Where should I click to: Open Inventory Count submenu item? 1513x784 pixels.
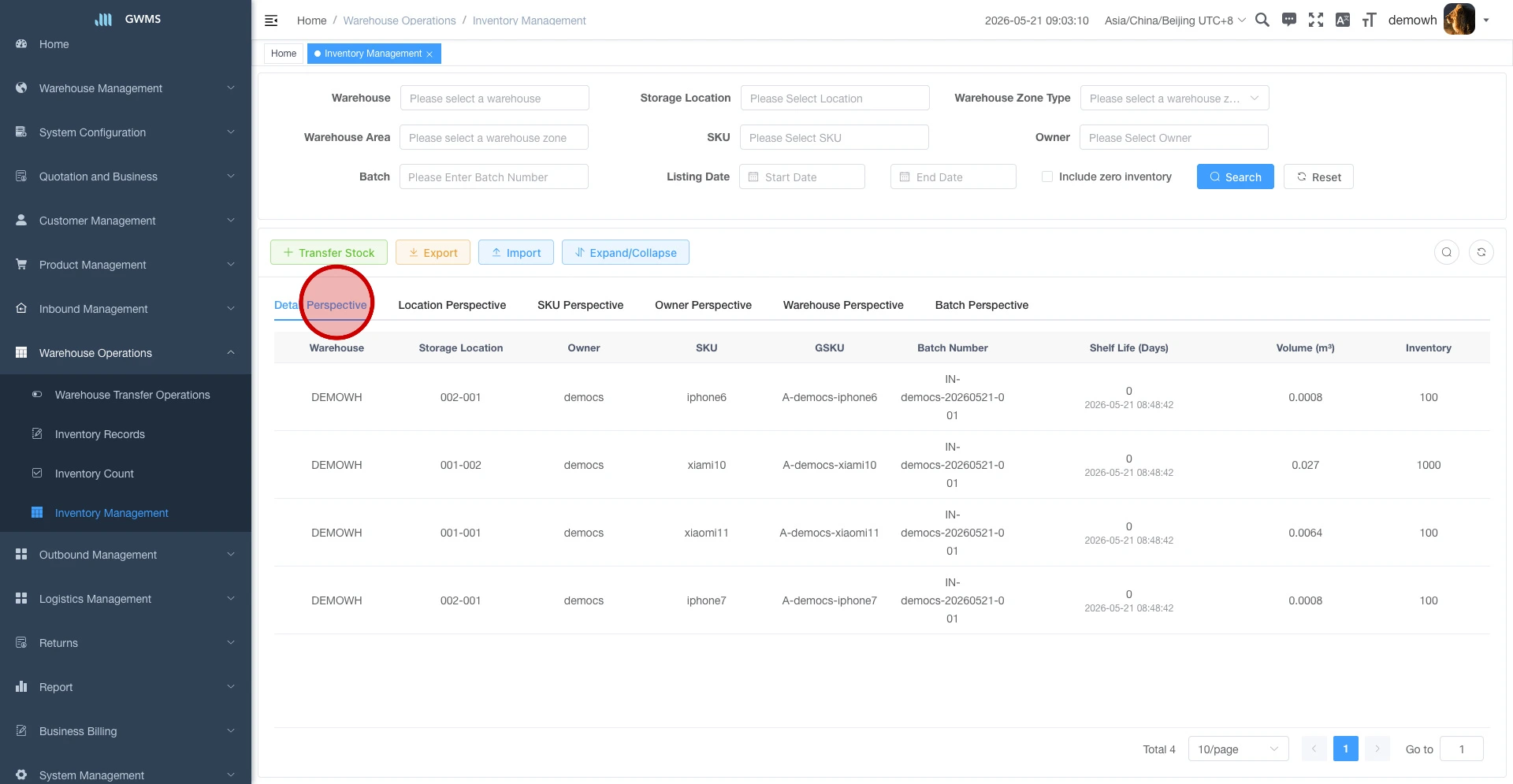click(126, 474)
